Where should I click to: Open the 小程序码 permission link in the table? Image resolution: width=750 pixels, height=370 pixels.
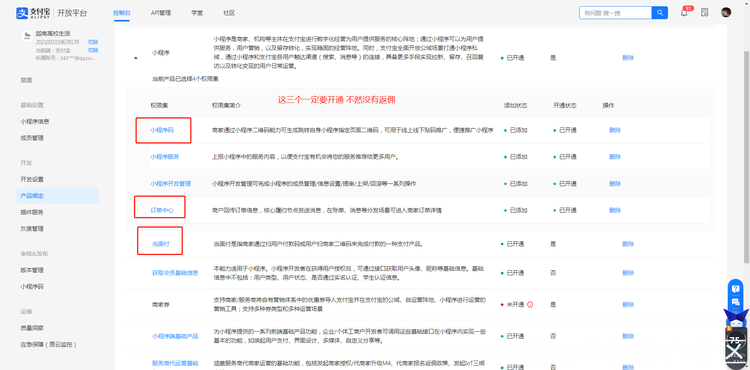[x=162, y=130]
